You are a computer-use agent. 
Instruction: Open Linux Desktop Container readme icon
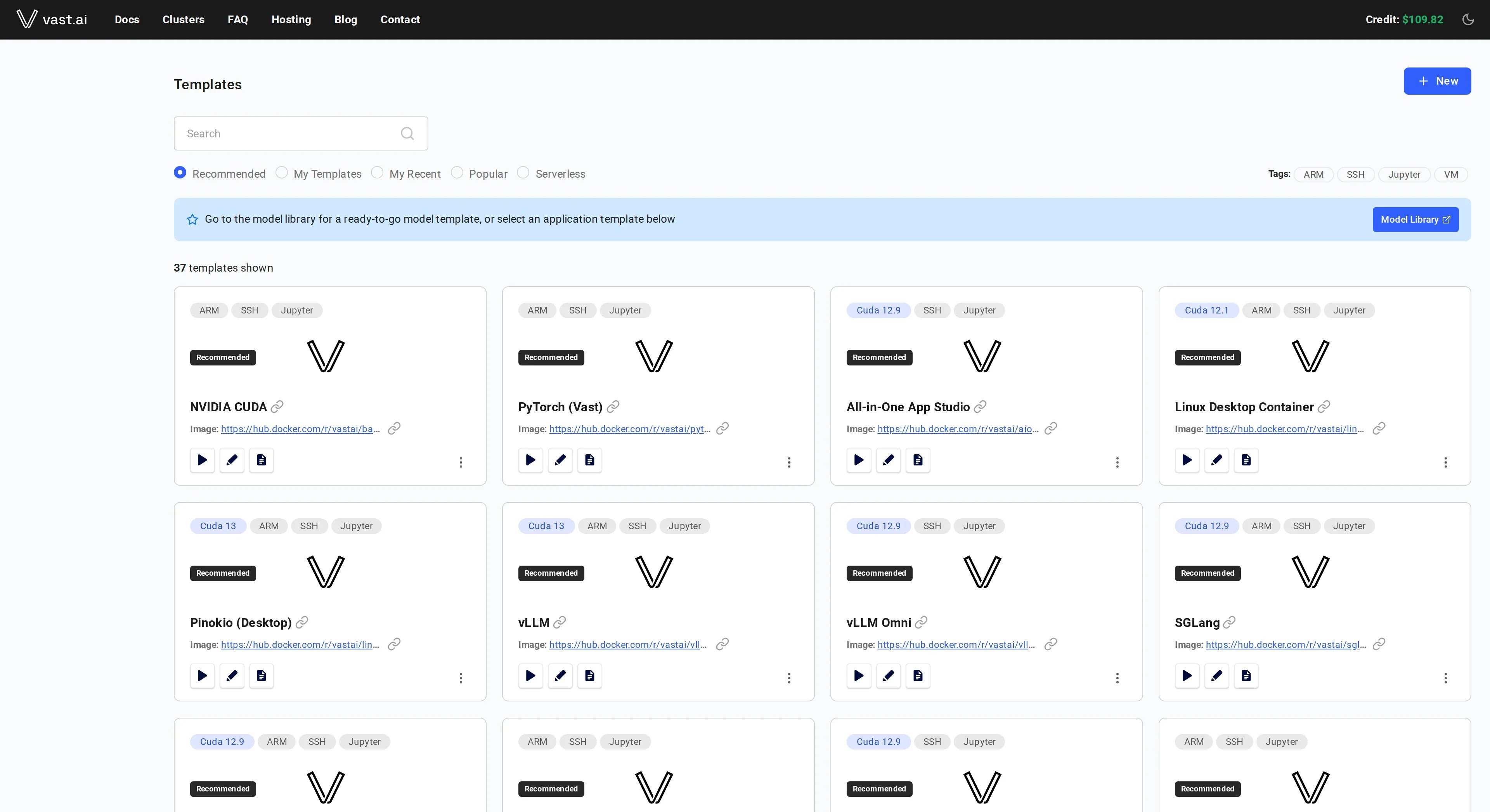pos(1246,461)
